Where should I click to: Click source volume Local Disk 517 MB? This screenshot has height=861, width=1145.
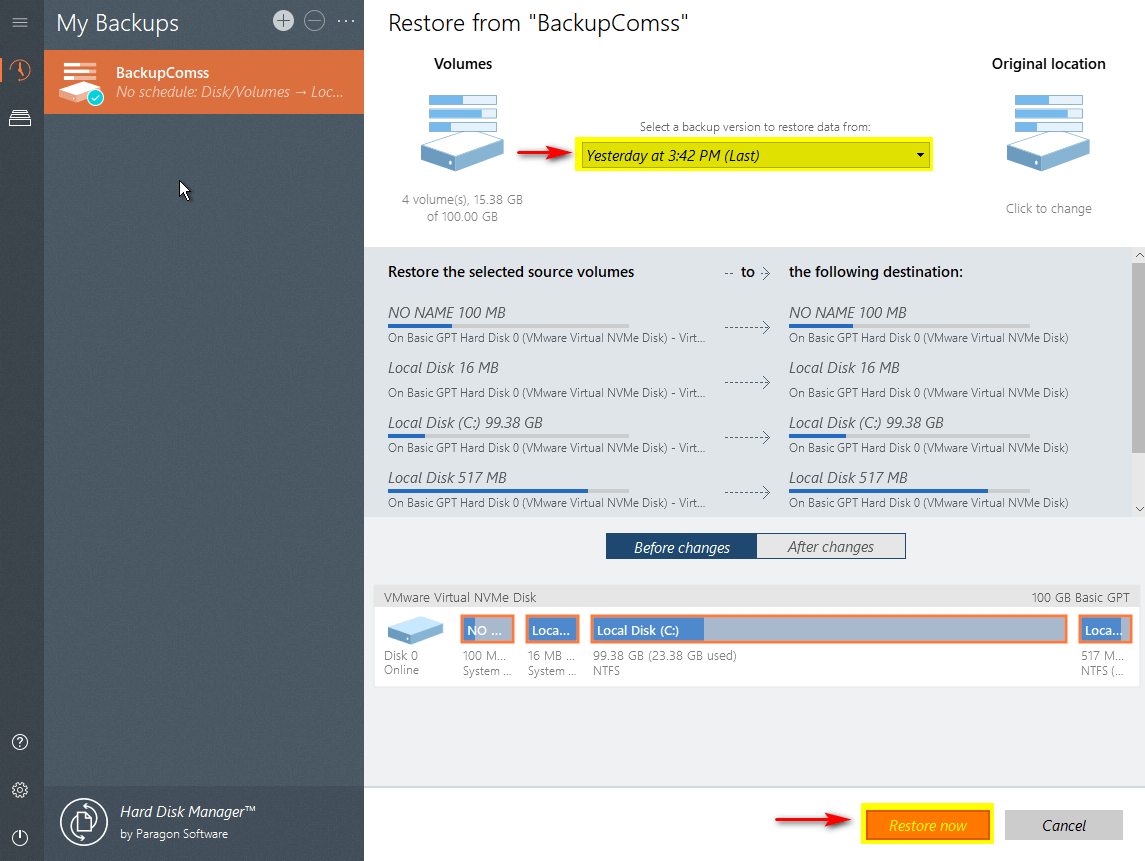546,489
